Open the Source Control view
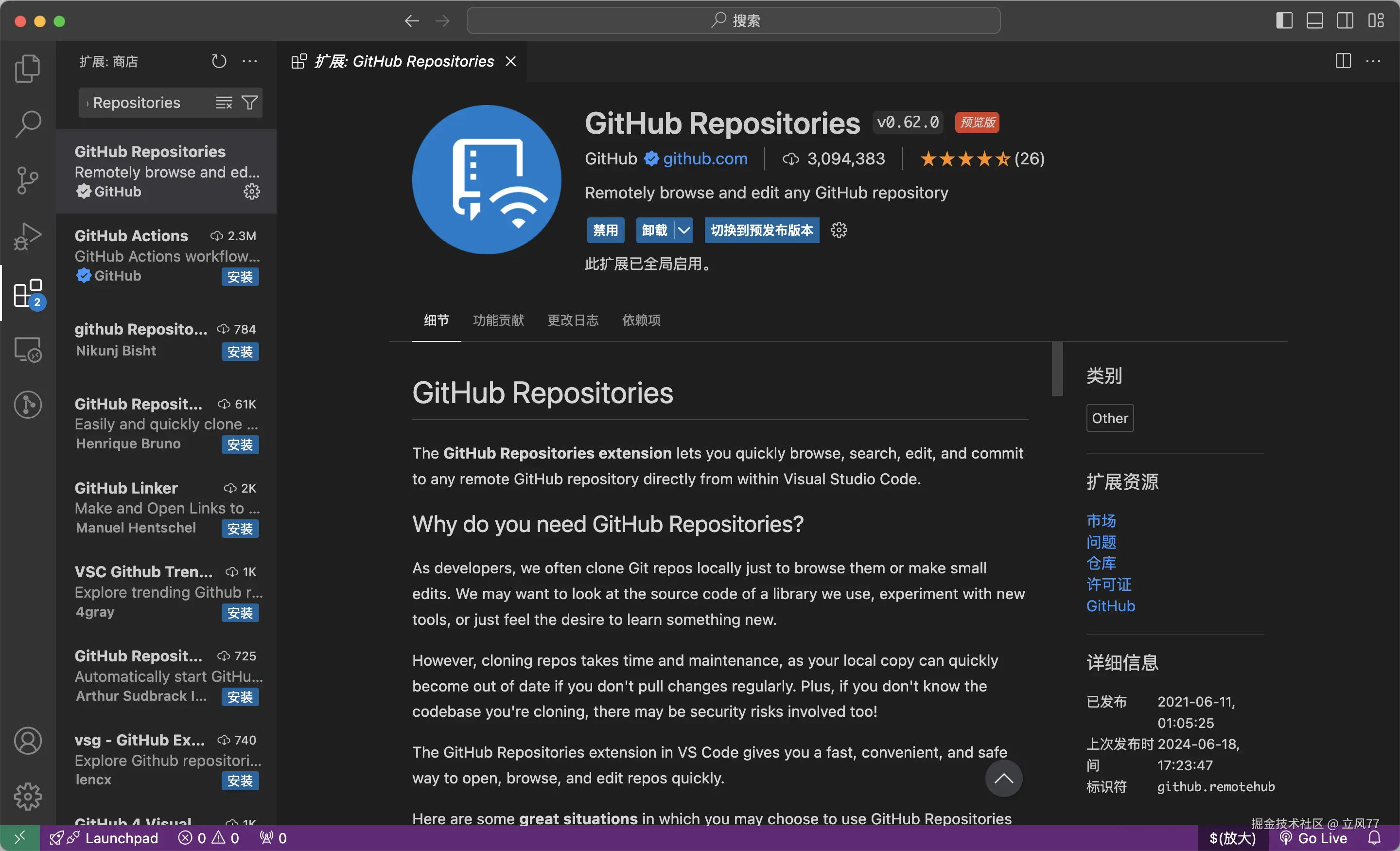Viewport: 1400px width, 851px height. pyautogui.click(x=27, y=180)
